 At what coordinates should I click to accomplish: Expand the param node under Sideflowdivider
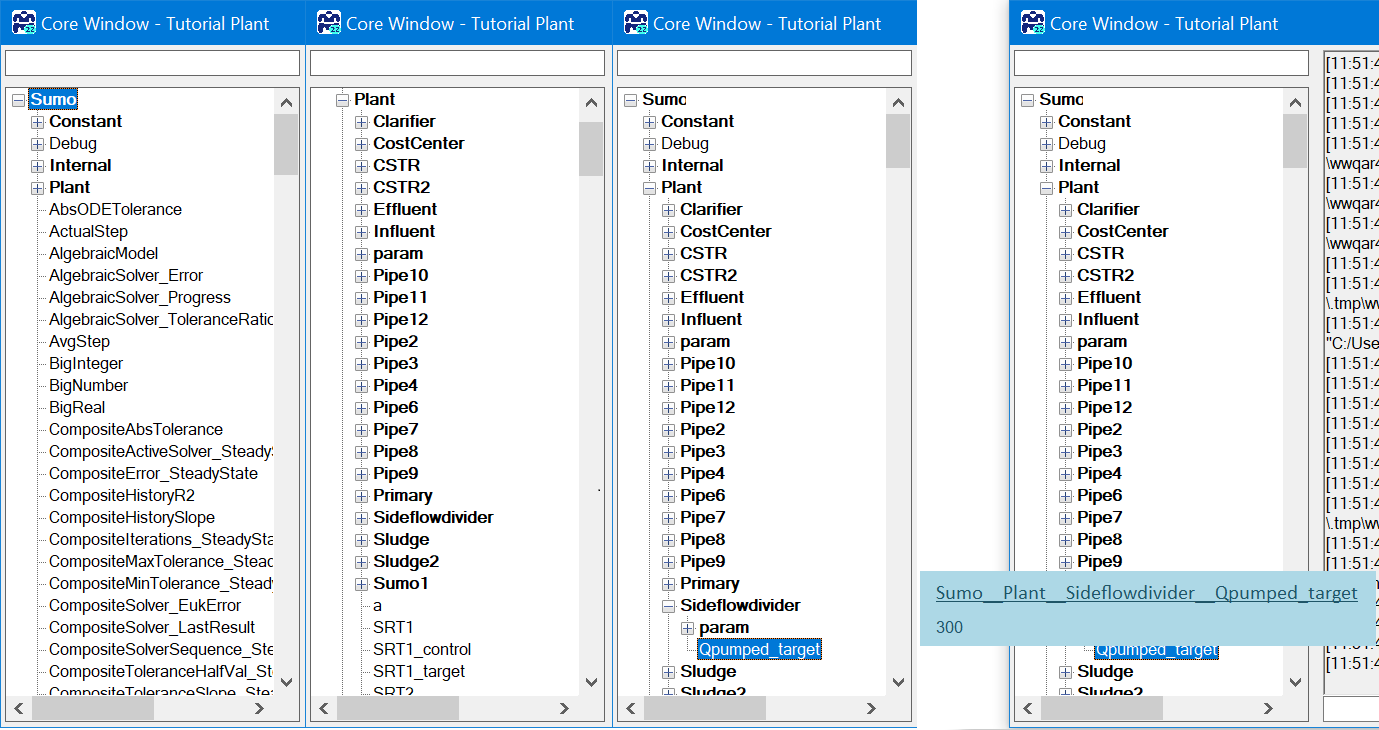point(687,628)
